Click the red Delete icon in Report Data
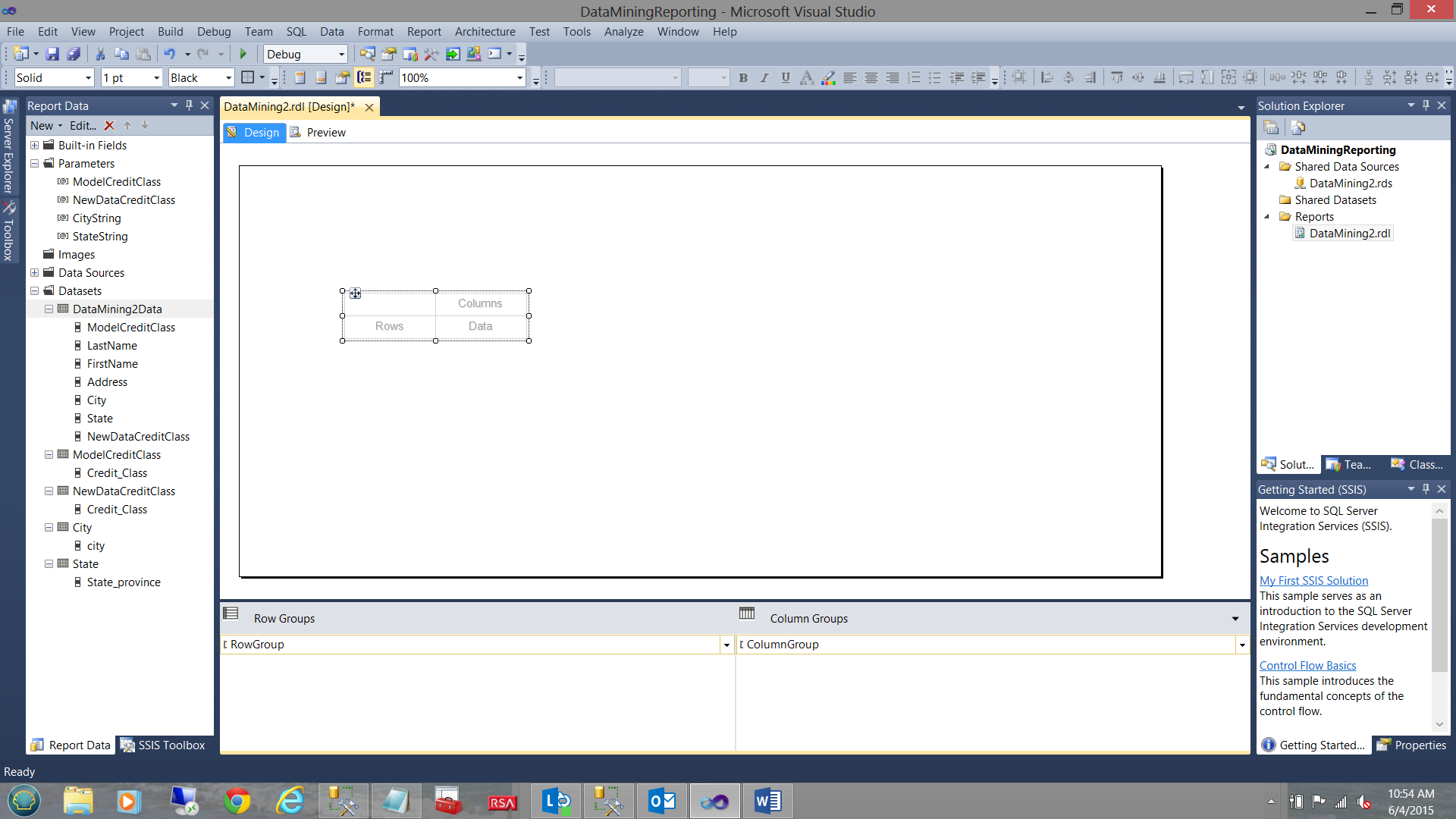 [109, 126]
